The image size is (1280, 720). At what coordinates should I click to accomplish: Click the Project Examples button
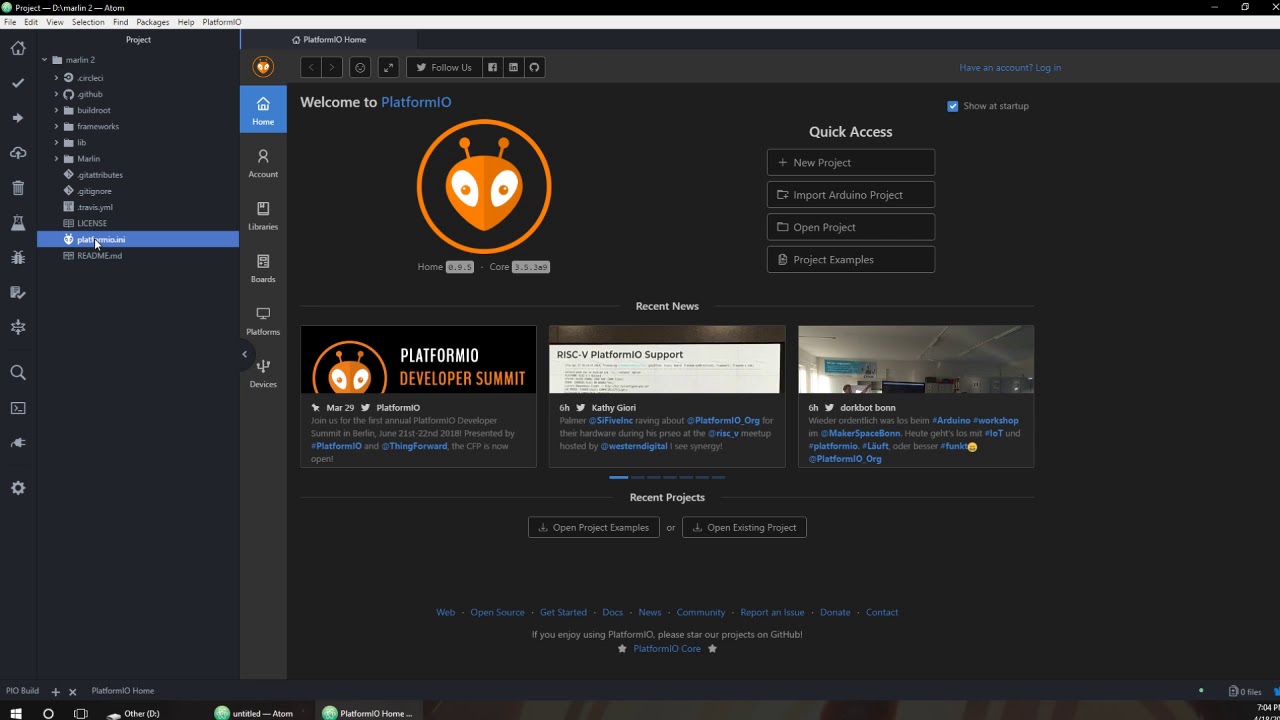(x=851, y=259)
